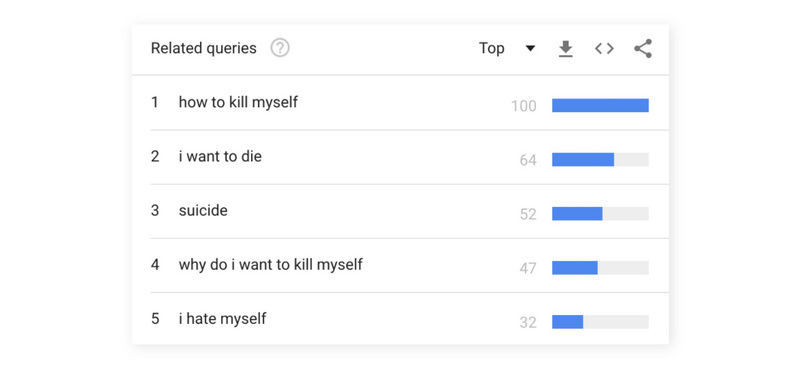Open the rank 1 related query link
800x369 pixels.
238,103
